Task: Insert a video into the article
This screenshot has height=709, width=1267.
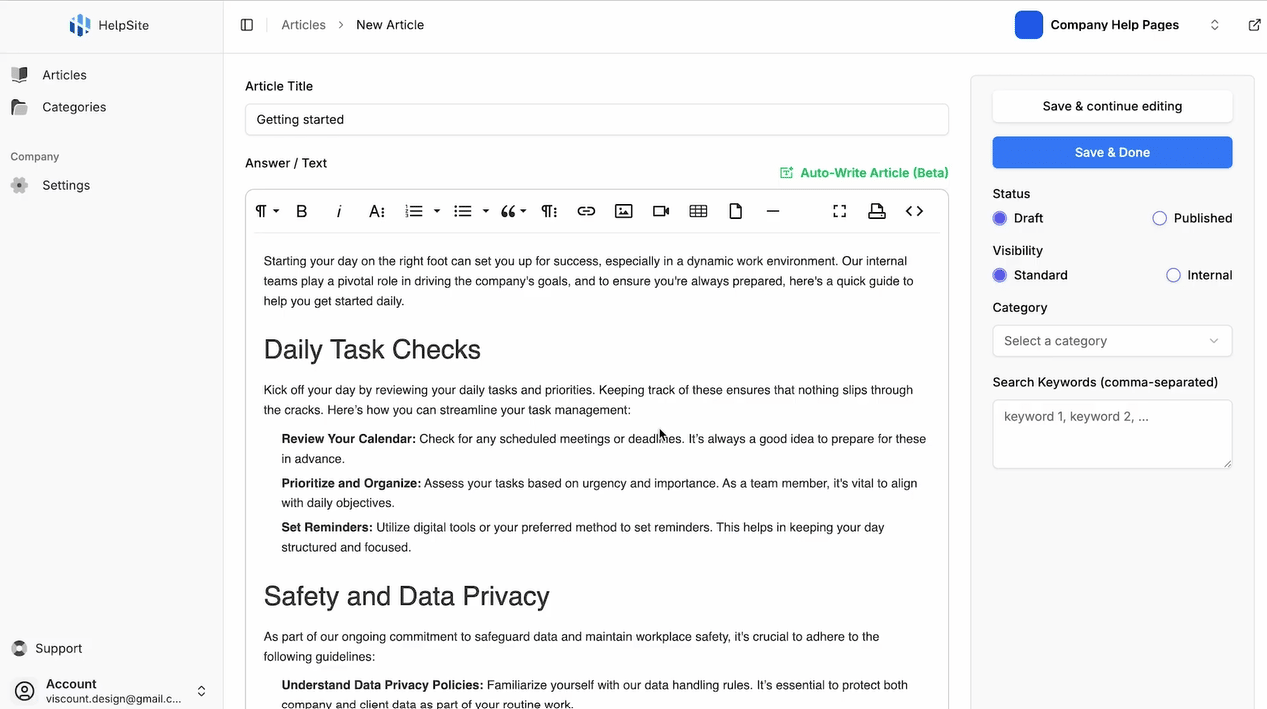Action: pyautogui.click(x=661, y=211)
